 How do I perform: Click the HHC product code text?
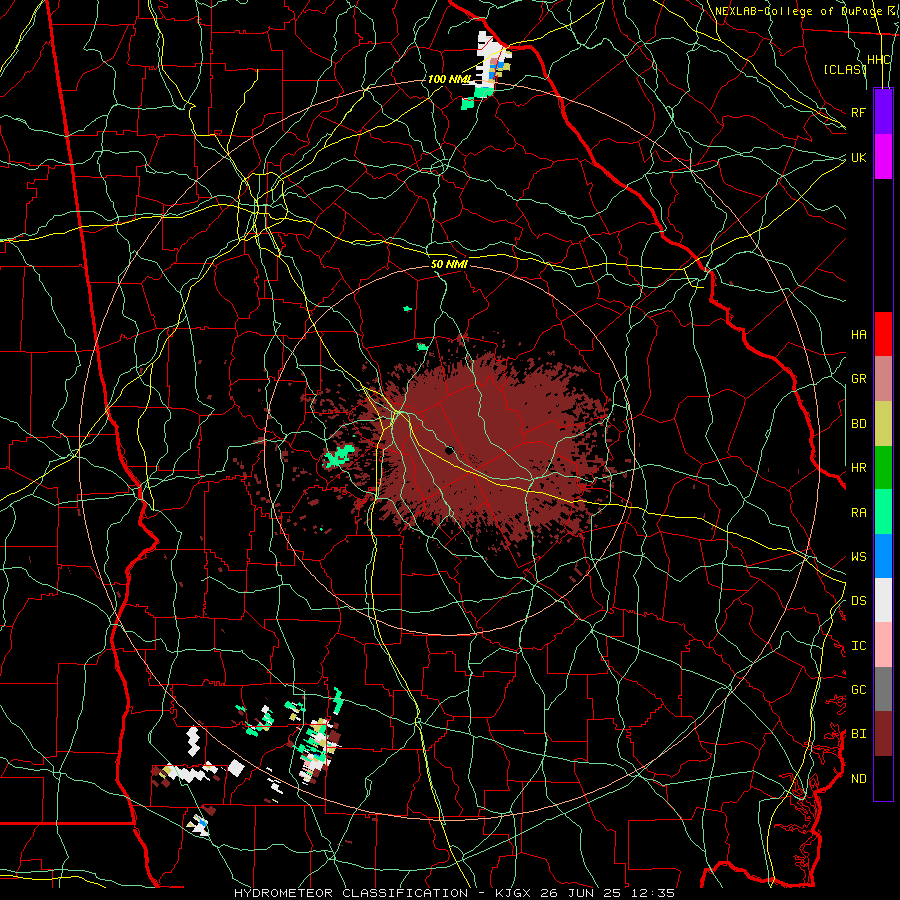pyautogui.click(x=879, y=60)
